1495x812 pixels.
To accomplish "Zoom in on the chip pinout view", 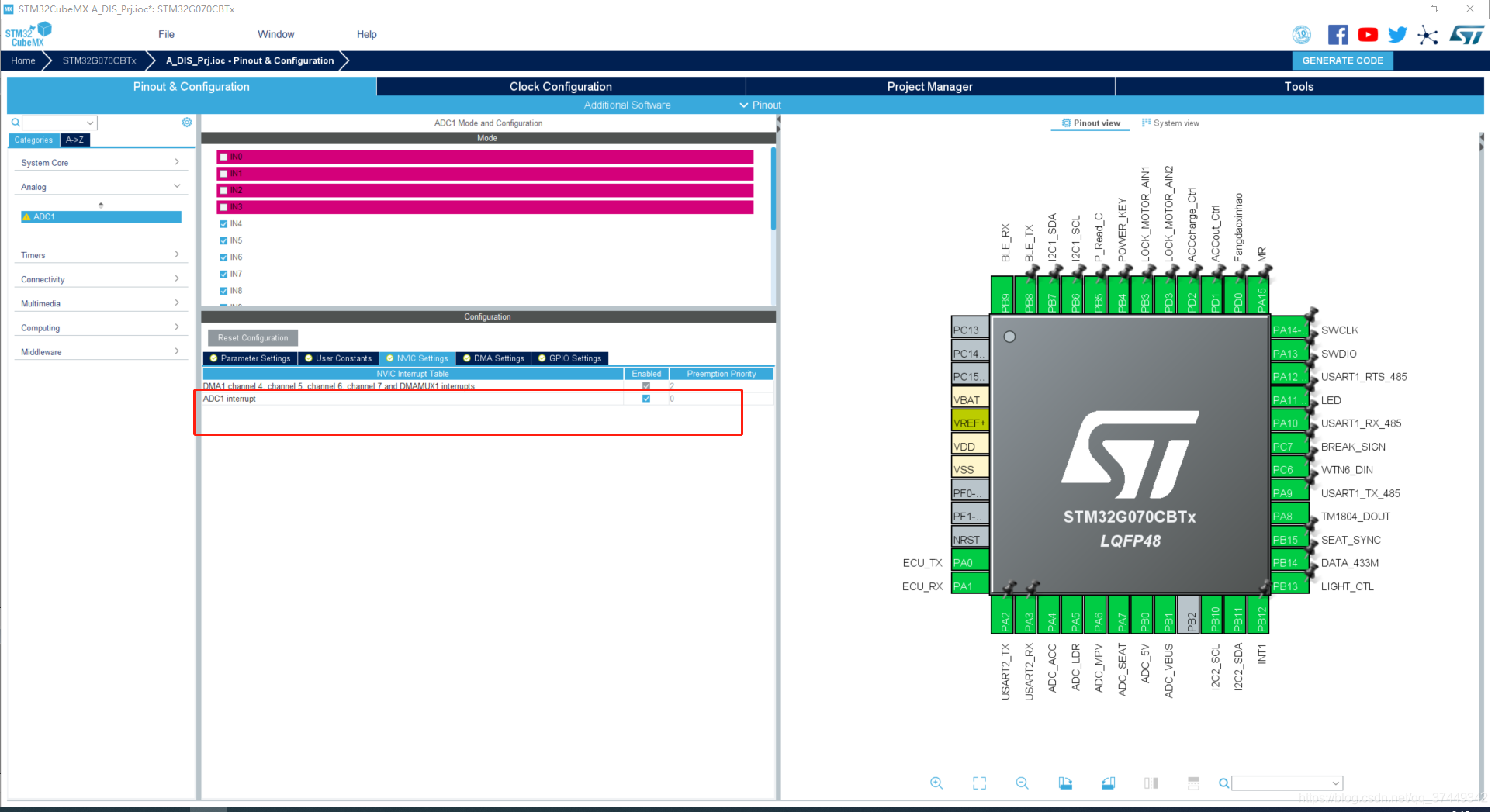I will (936, 783).
